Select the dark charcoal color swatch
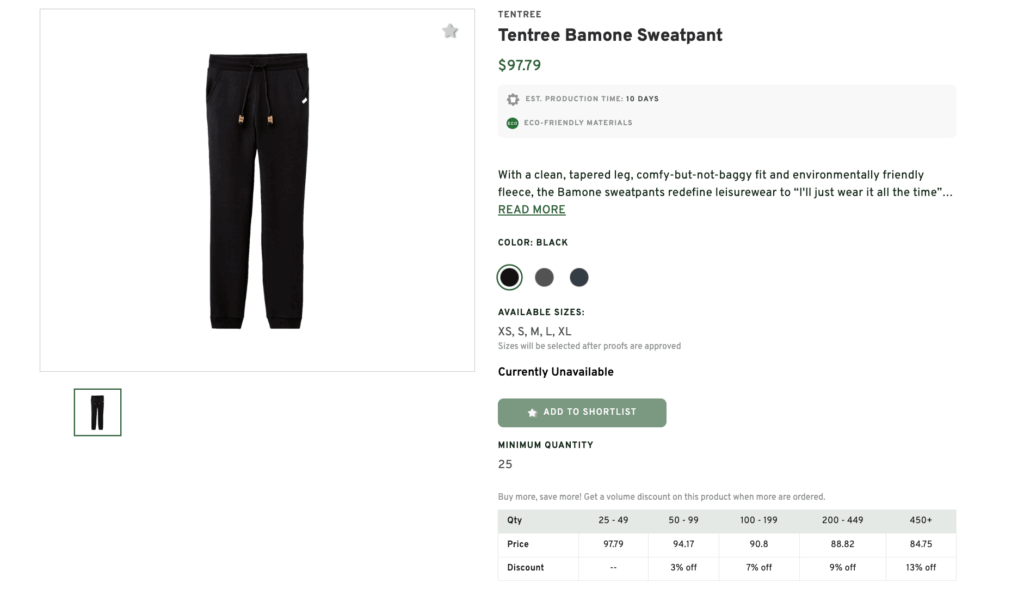 pyautogui.click(x=579, y=277)
